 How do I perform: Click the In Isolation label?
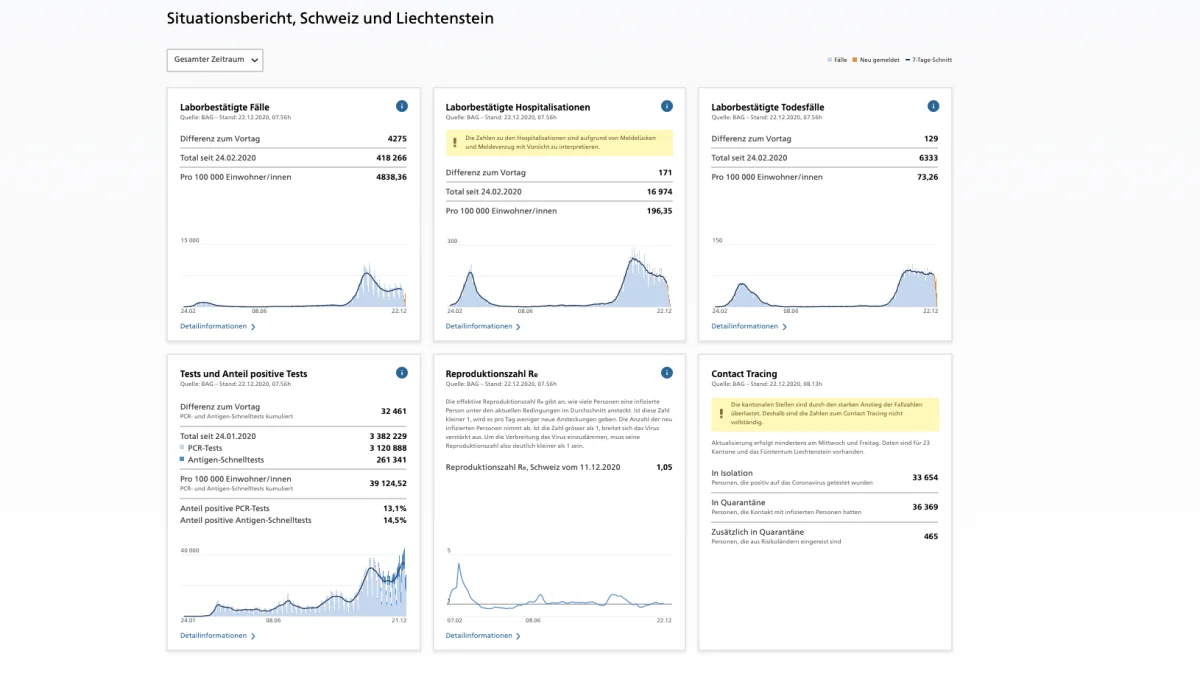[730, 473]
